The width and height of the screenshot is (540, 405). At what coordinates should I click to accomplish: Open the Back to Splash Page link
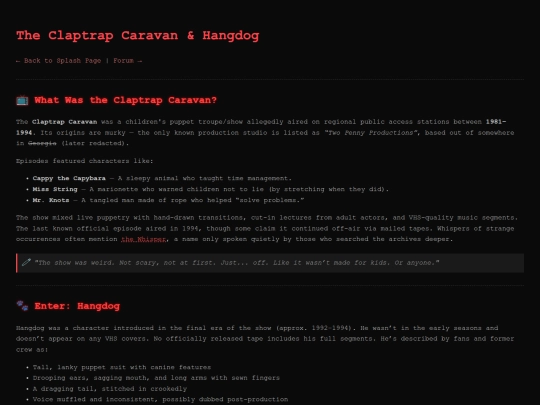coord(59,61)
